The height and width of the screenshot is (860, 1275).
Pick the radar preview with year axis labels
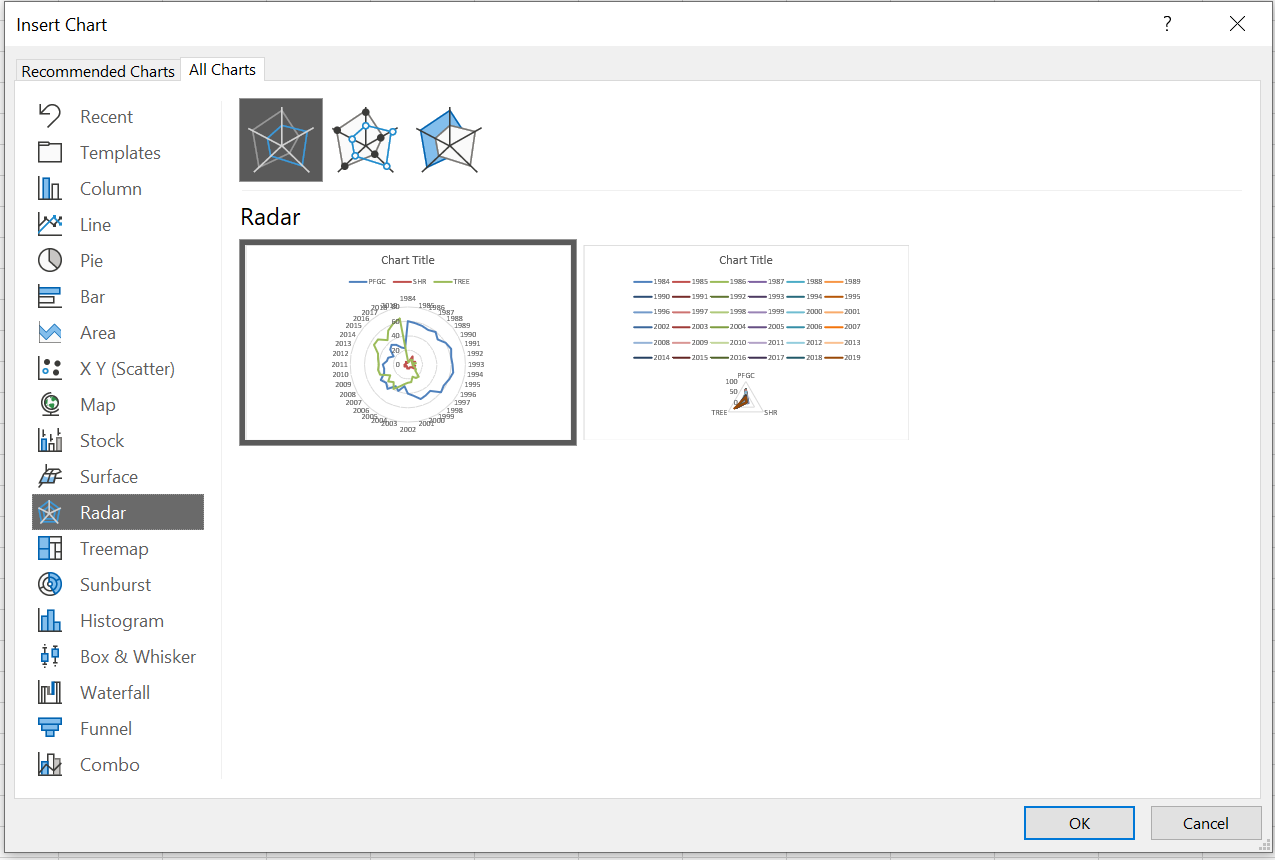tap(408, 343)
